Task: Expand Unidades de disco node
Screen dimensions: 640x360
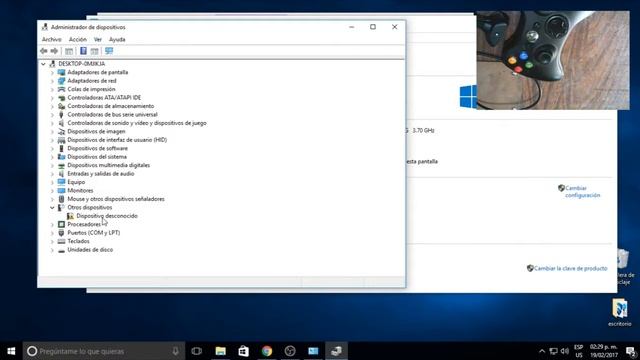Action: 52,250
